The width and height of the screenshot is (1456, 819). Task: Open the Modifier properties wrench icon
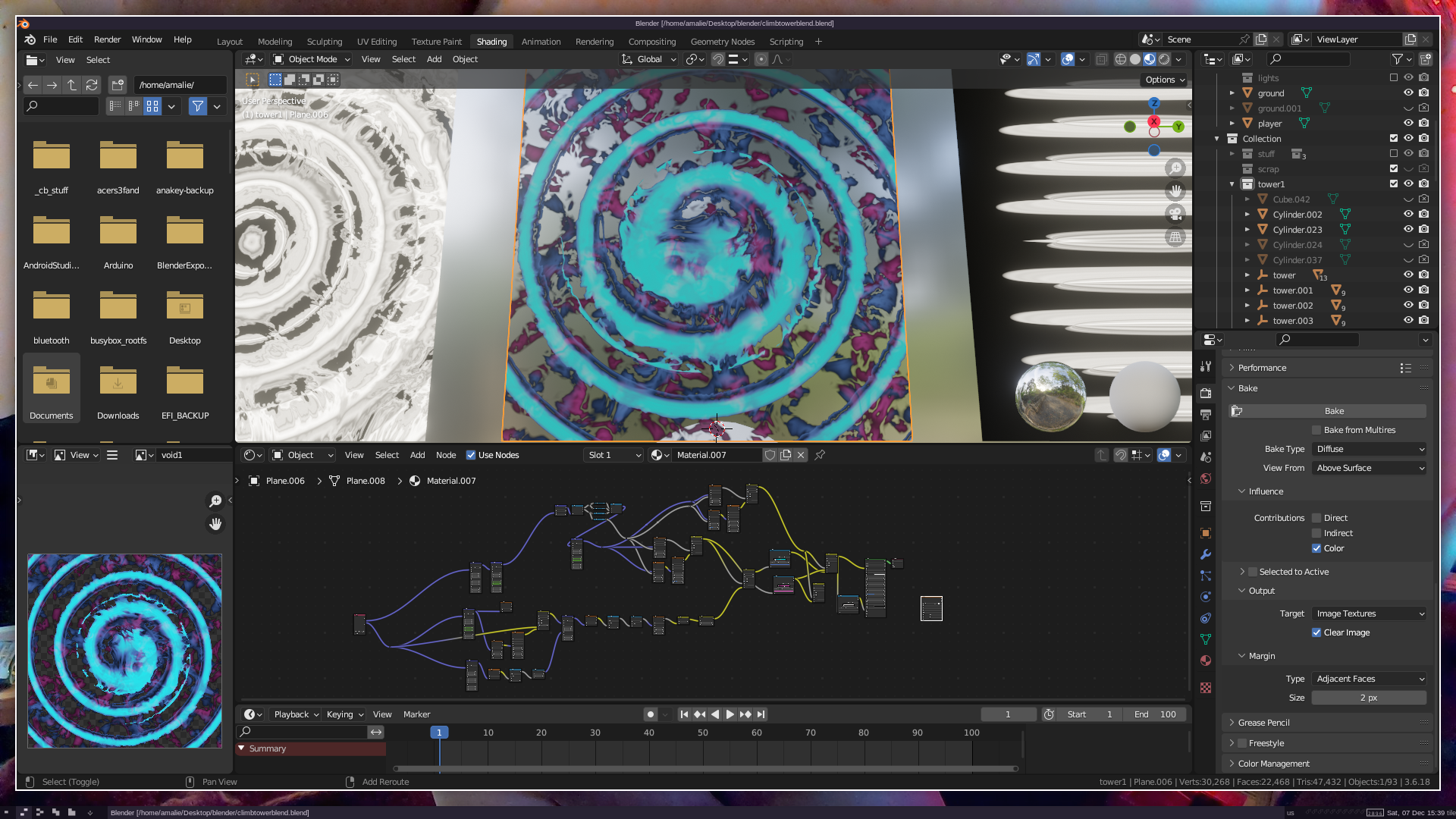1206,554
